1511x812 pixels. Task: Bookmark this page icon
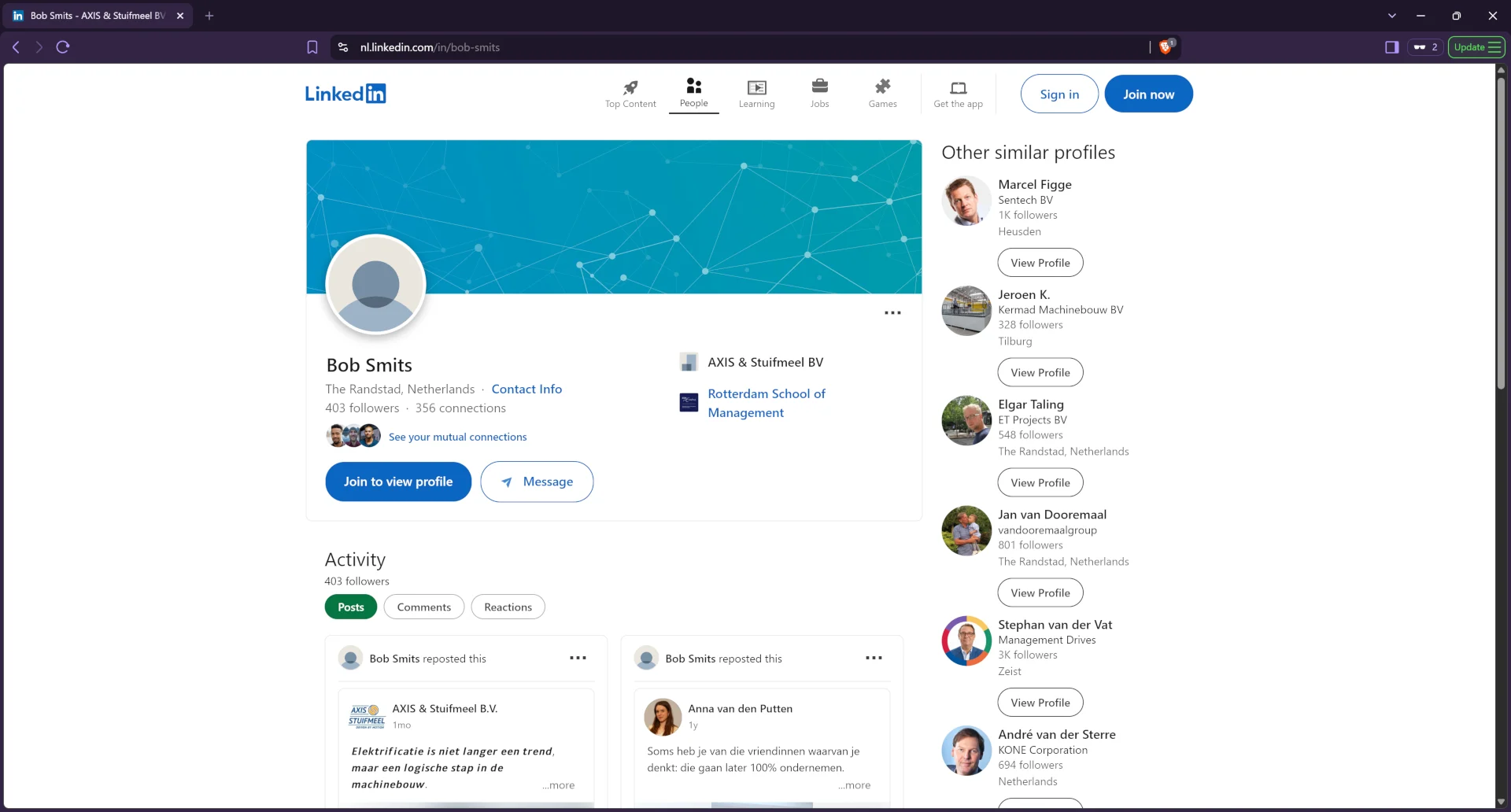coord(312,47)
